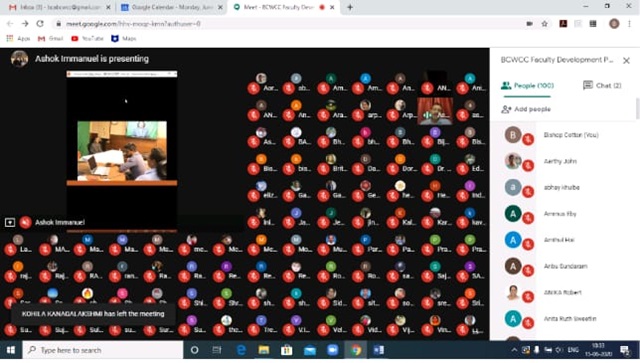Click the presentation icon beside Ashok Immanuel name

(10, 222)
